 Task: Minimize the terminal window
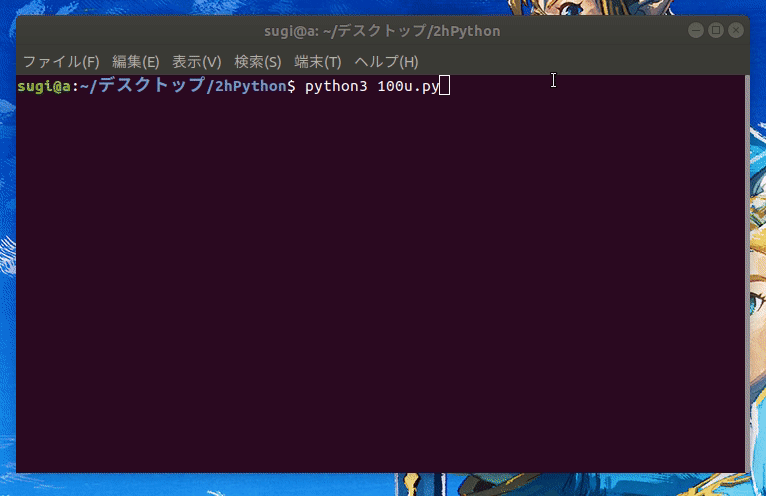(x=696, y=30)
